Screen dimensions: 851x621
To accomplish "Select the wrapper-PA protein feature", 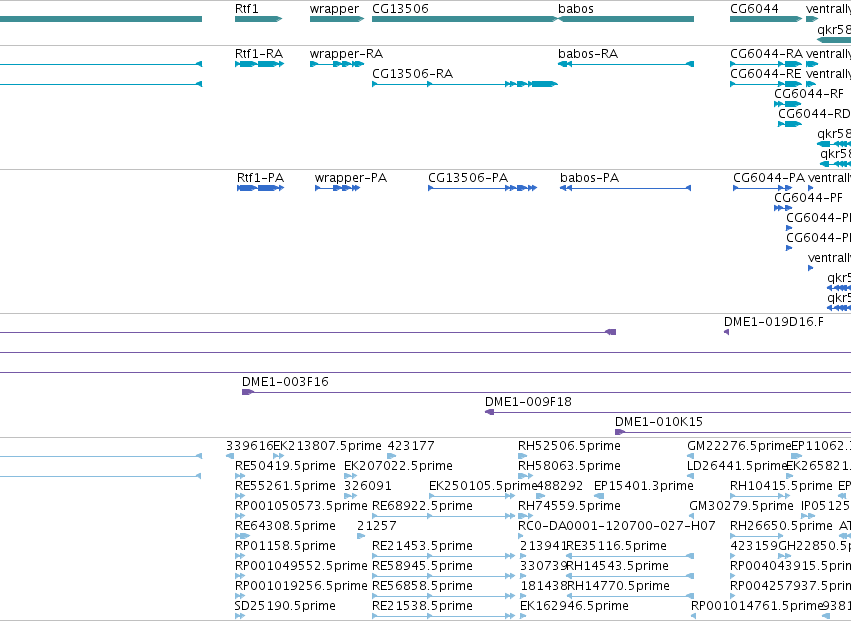I will [337, 188].
